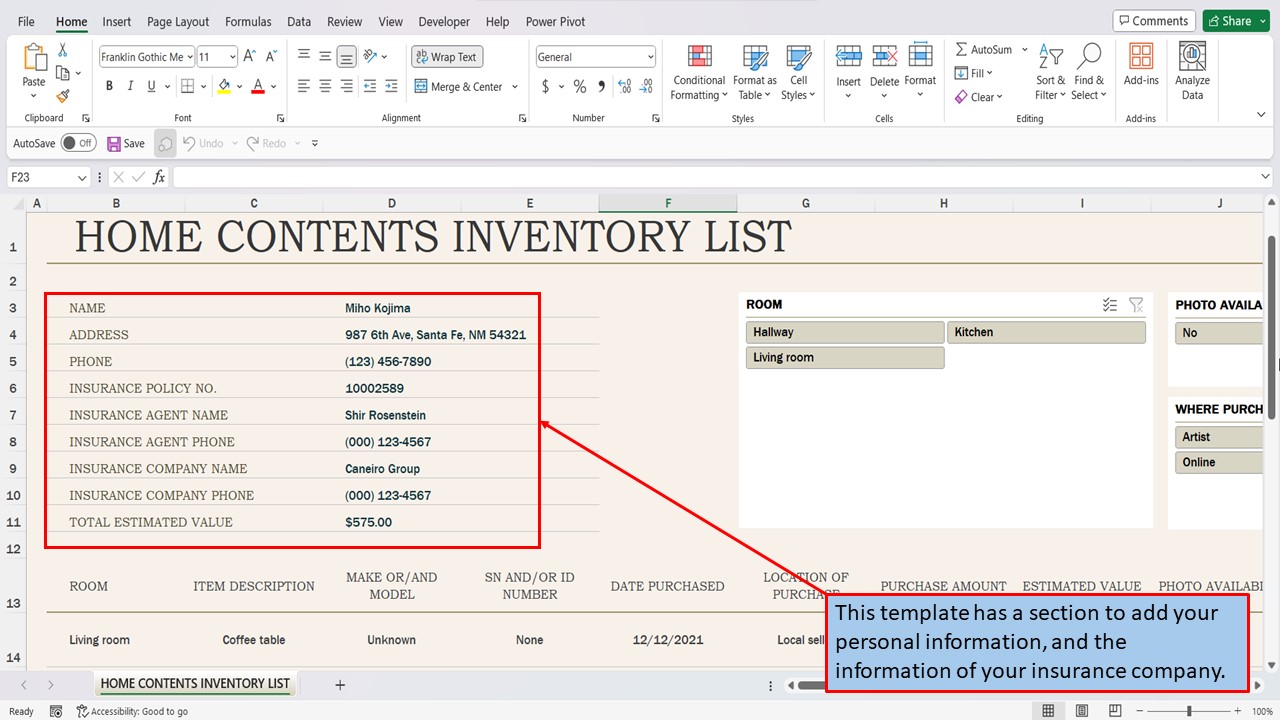The width and height of the screenshot is (1280, 720).
Task: Toggle bold formatting
Action: pos(109,85)
